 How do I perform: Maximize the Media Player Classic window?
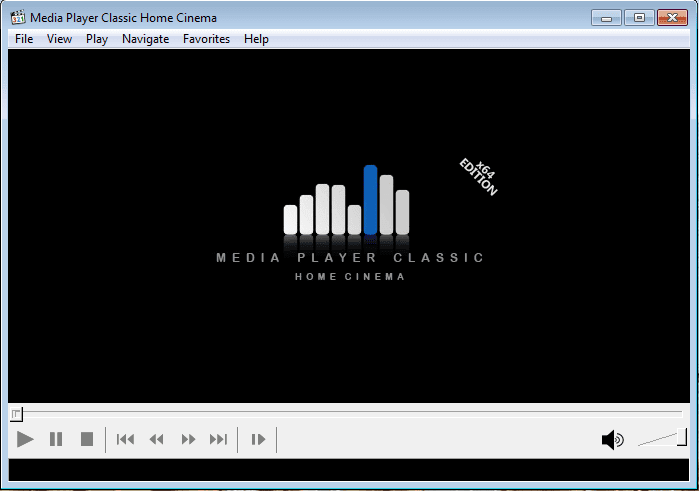[x=639, y=18]
